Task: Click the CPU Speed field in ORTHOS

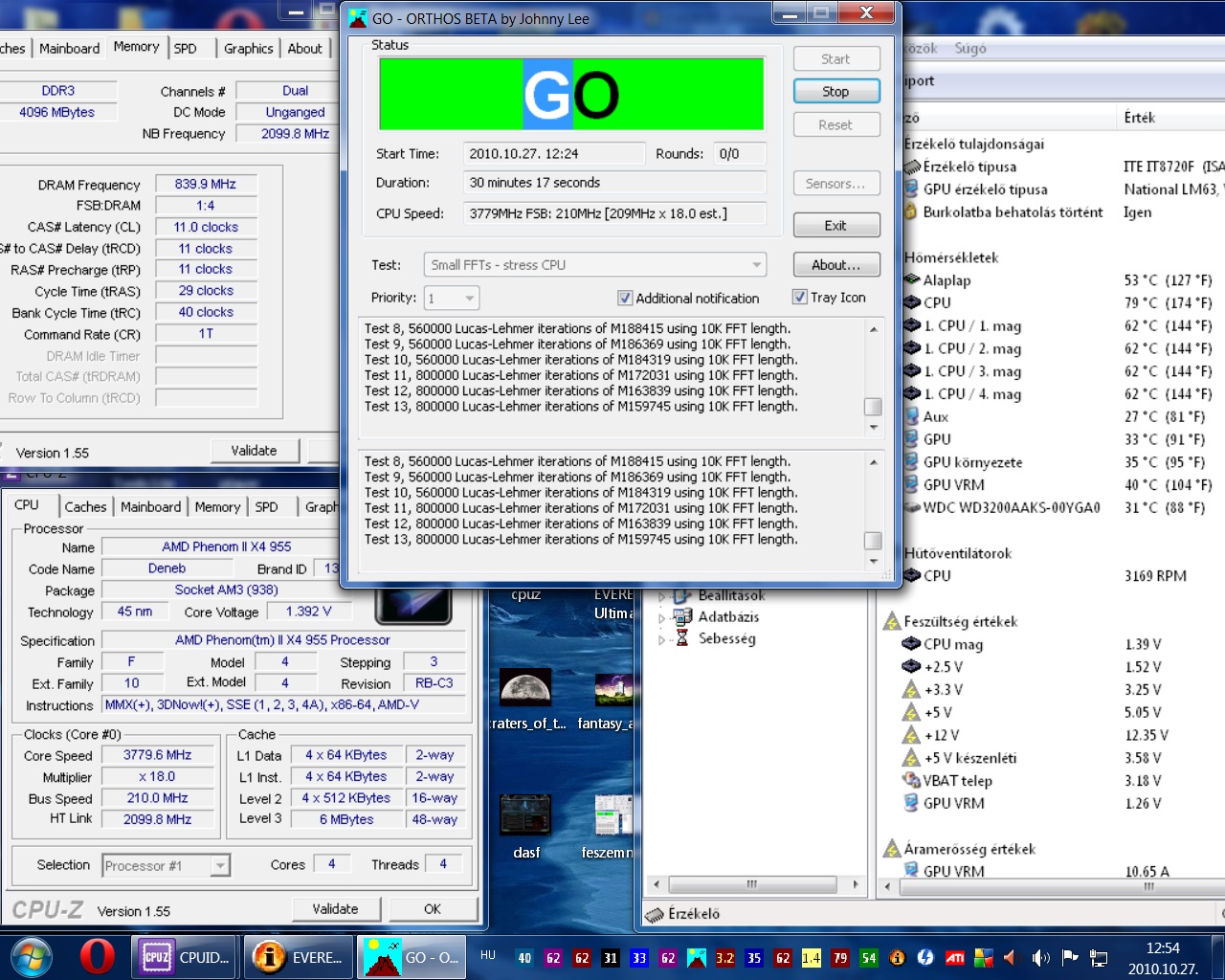Action: pos(614,213)
